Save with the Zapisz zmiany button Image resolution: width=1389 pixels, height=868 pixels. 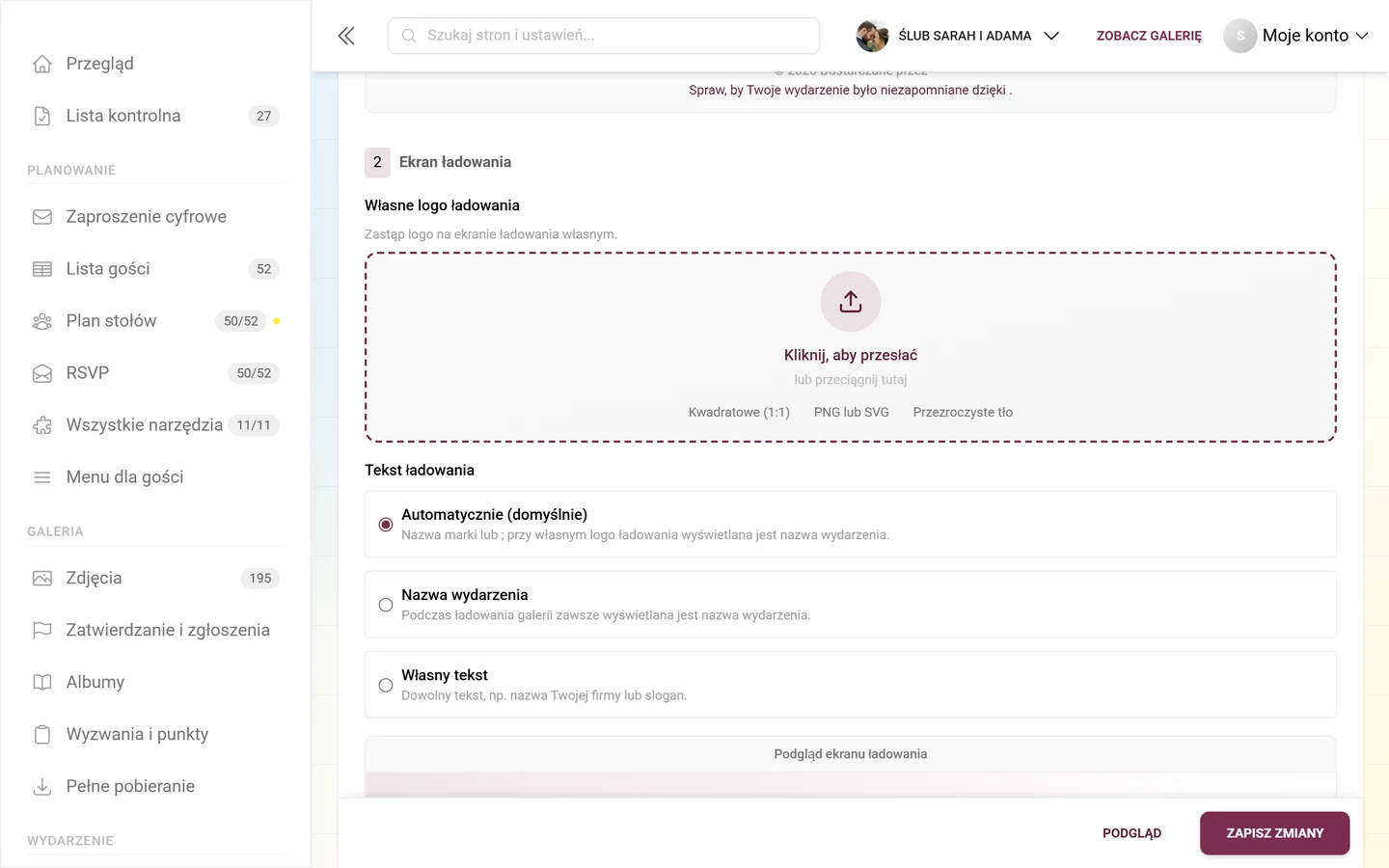[1274, 833]
